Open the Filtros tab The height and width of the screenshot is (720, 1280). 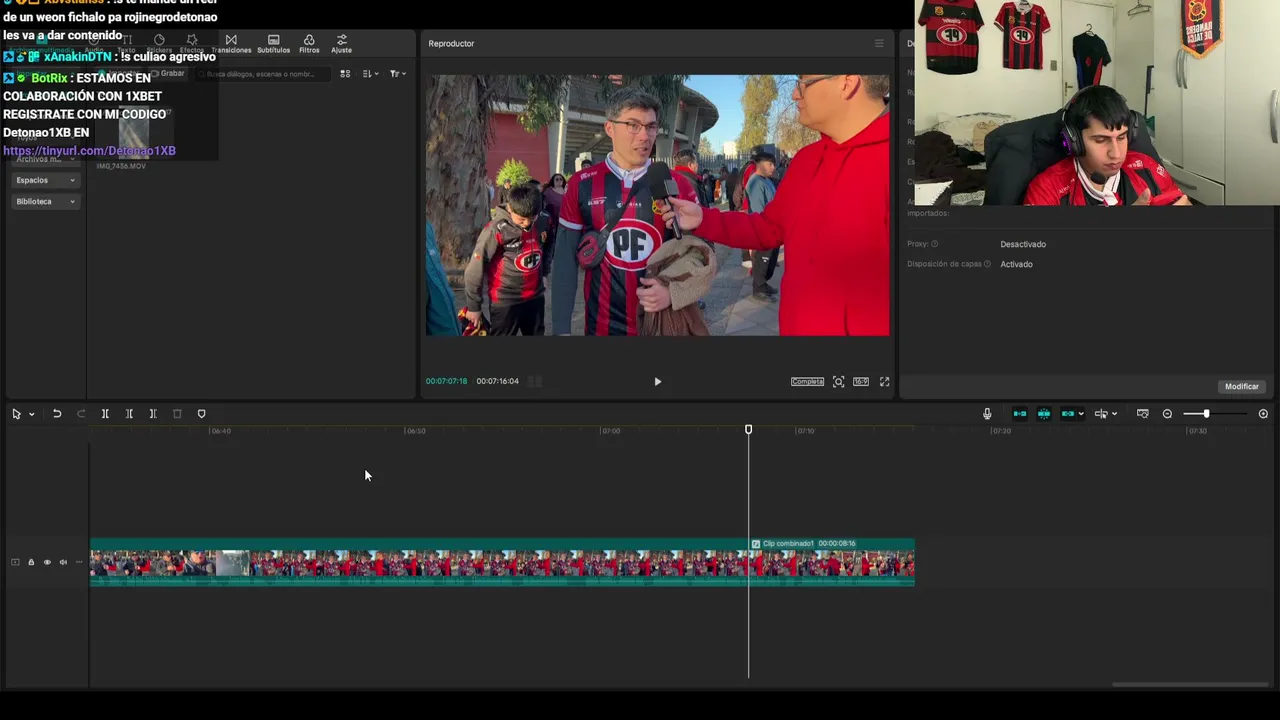(x=309, y=44)
